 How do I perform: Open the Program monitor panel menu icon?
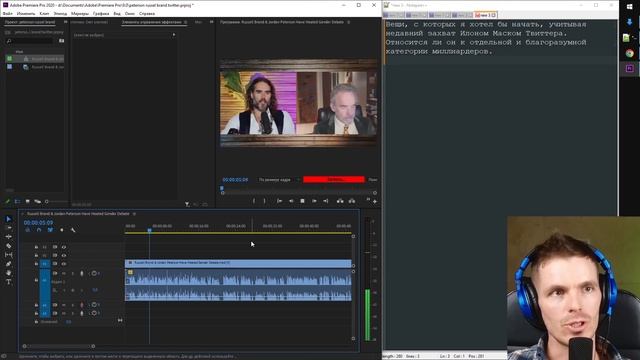tap(349, 22)
